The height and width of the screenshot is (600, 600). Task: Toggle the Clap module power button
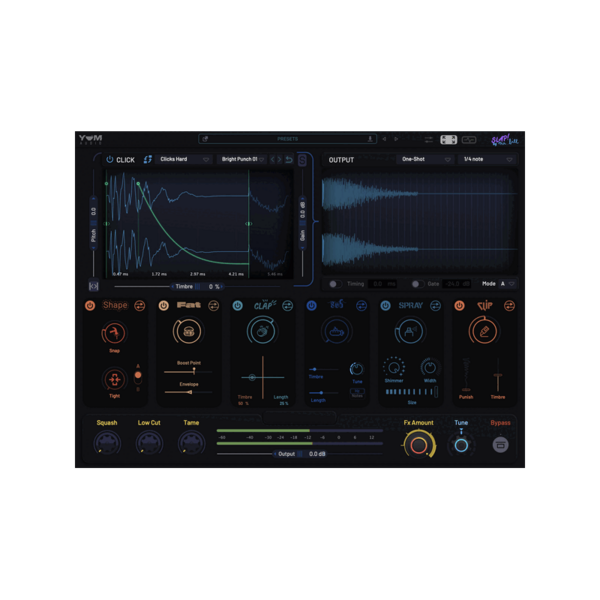238,305
